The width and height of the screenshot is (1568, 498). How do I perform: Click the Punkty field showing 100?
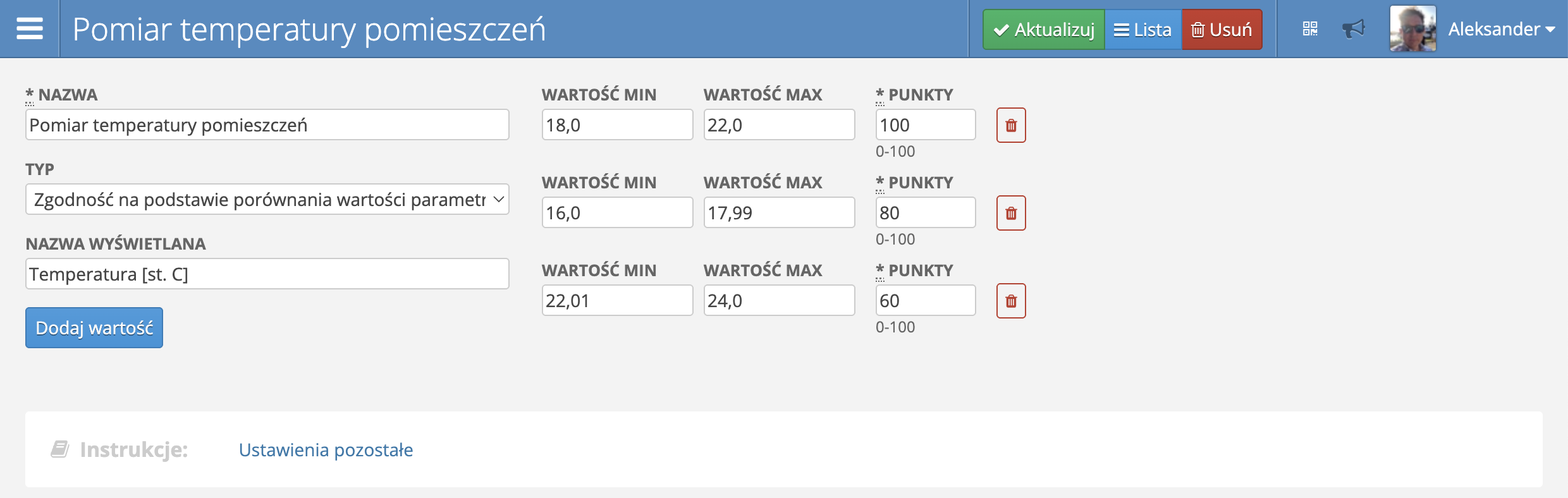point(925,125)
